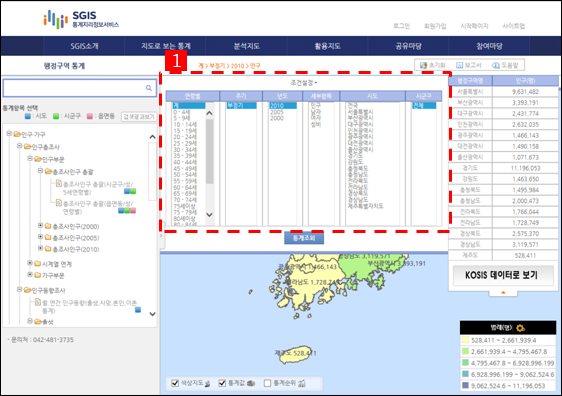562x396 pixels.
Task: Select 0 - 4세 in the age list
Action: point(182,112)
